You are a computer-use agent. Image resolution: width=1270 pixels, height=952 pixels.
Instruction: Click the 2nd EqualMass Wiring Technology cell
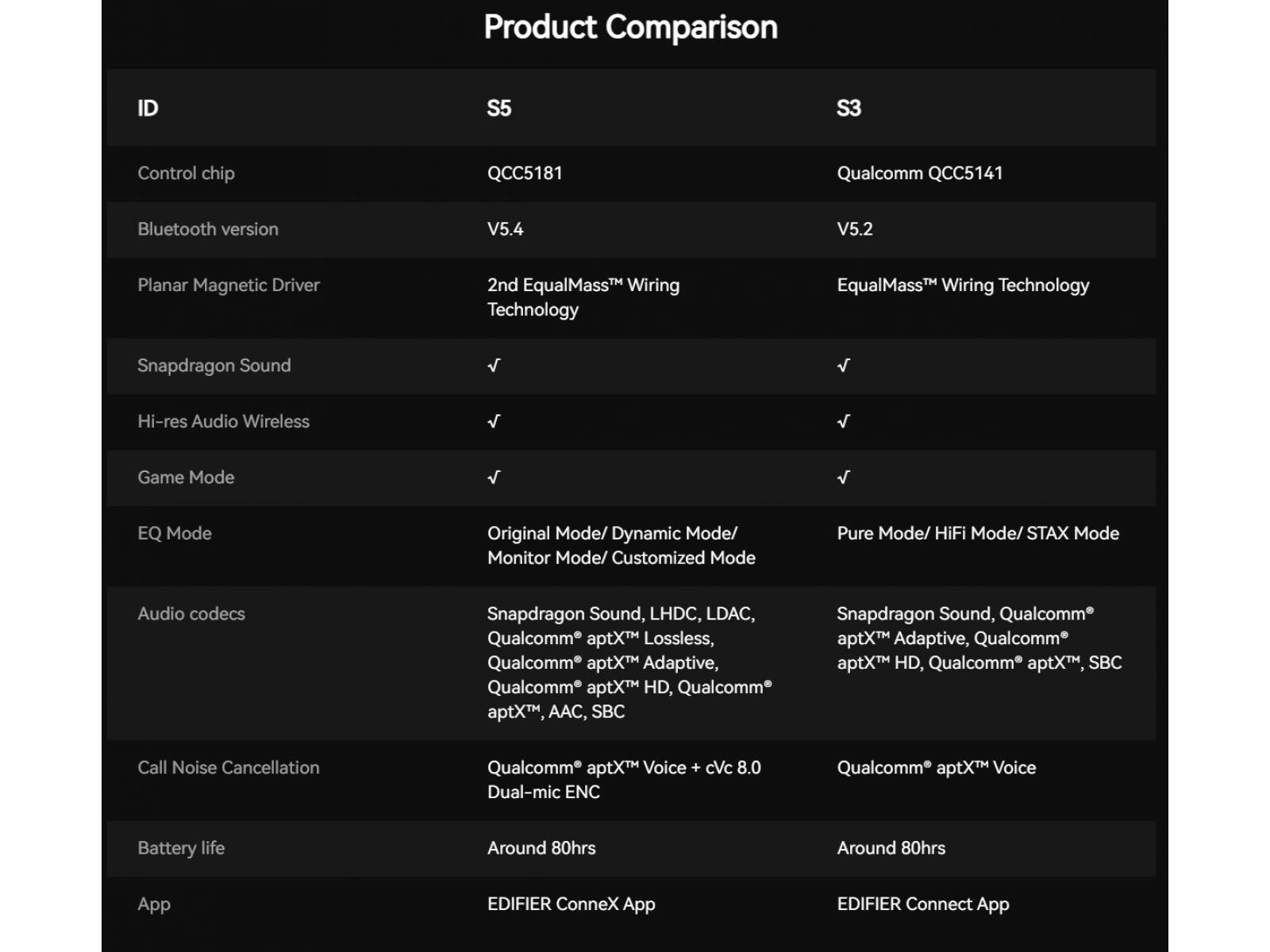(x=583, y=297)
